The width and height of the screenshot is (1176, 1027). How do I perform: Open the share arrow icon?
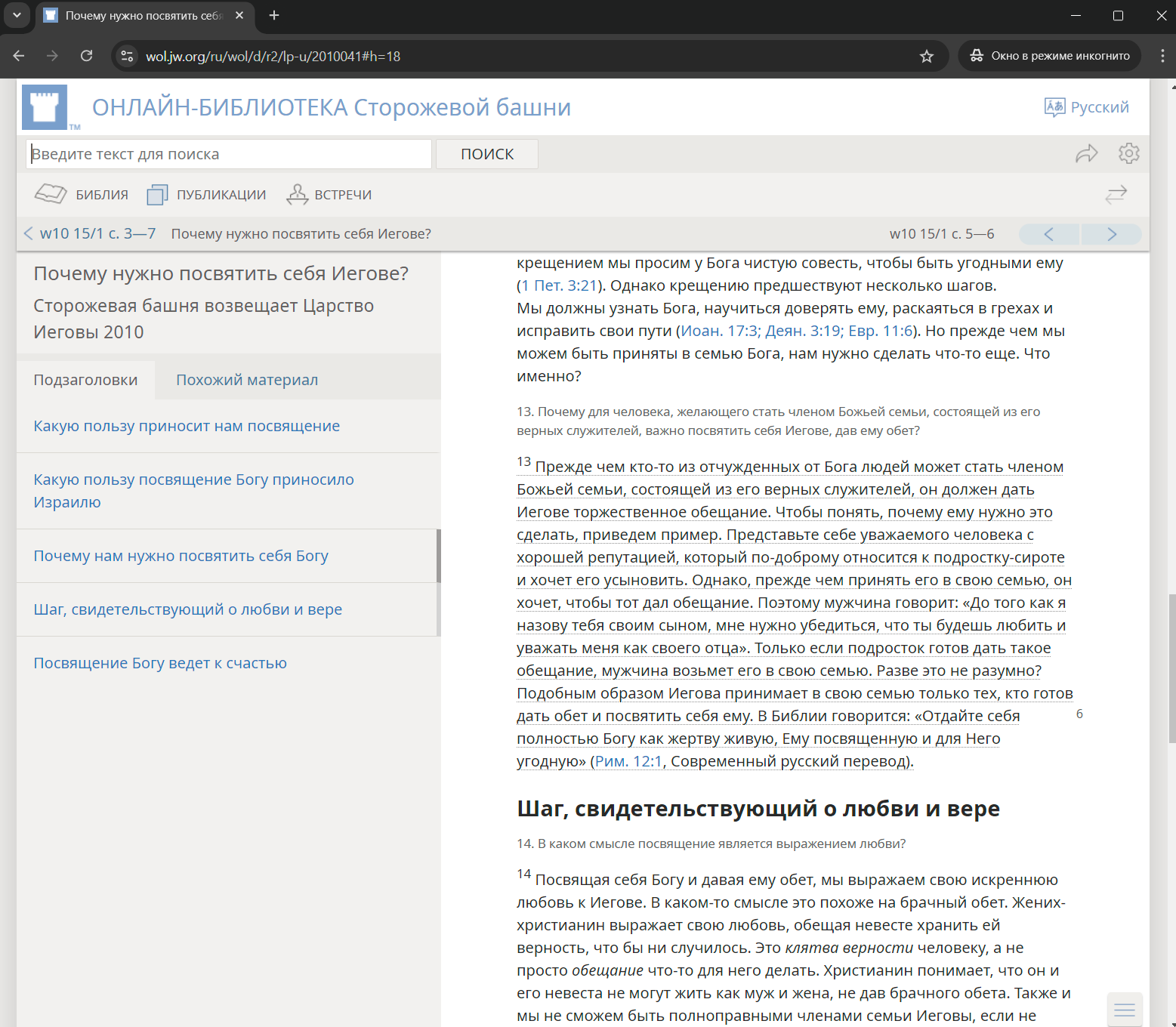click(1086, 154)
